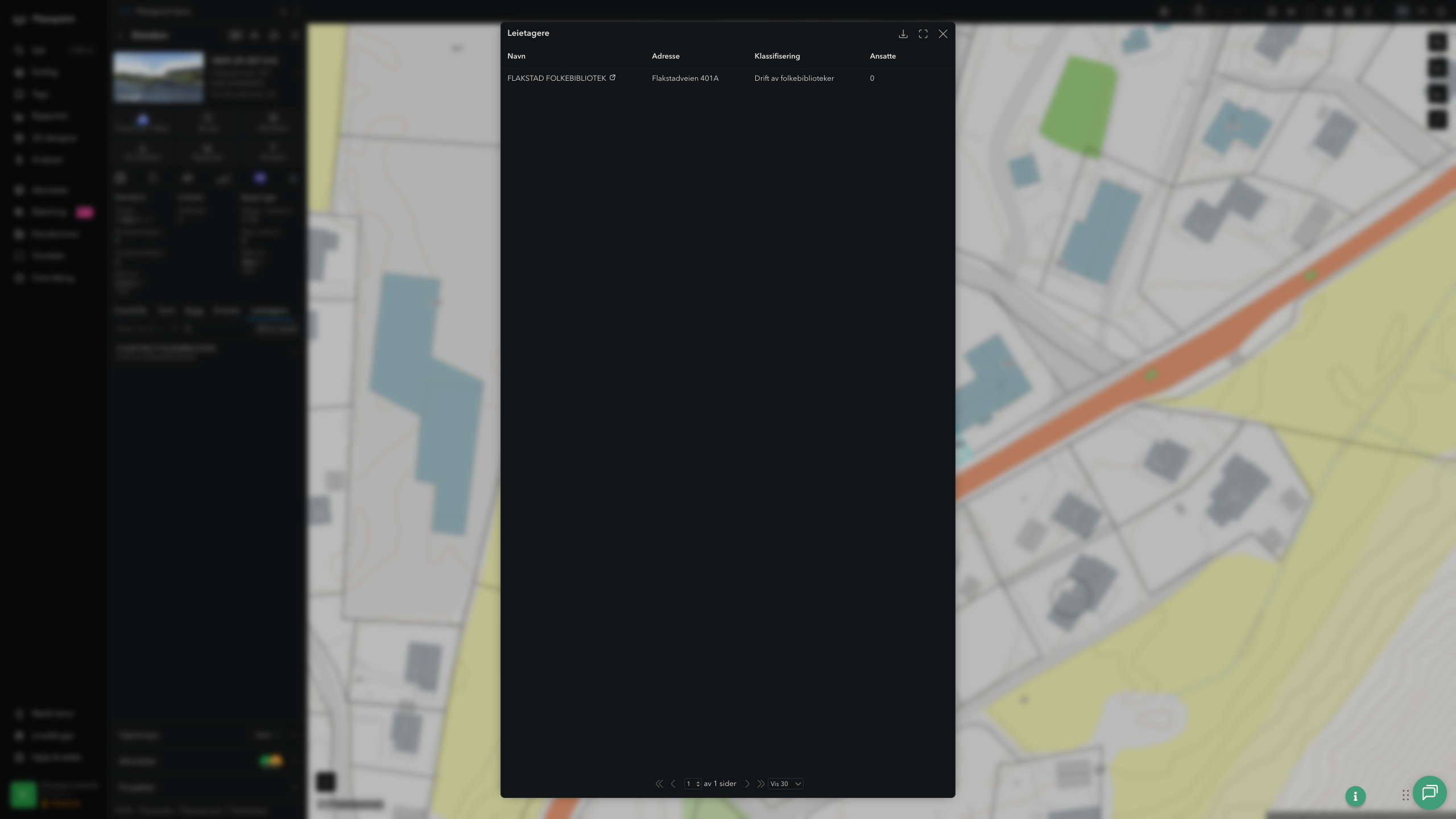Download the Leietagere table data

click(x=903, y=34)
